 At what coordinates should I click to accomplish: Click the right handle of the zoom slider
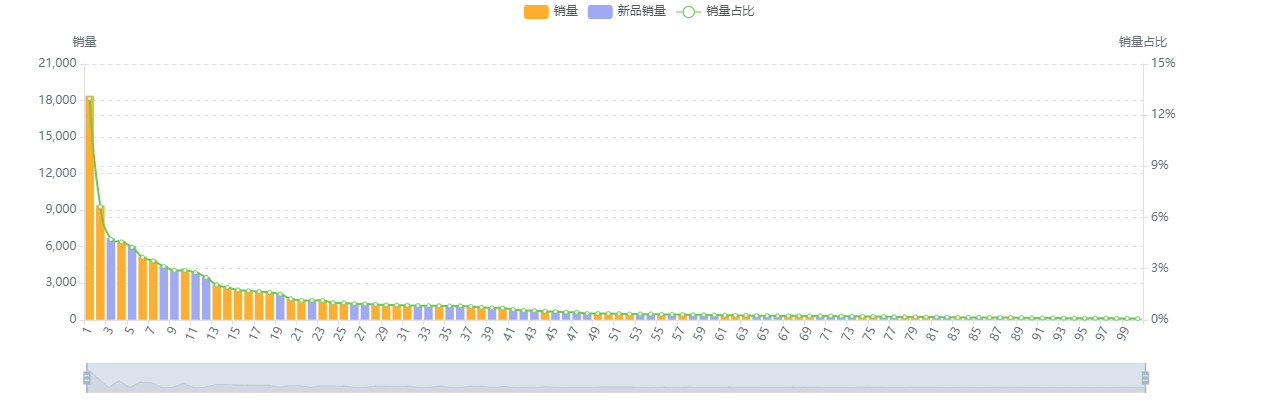click(1146, 377)
